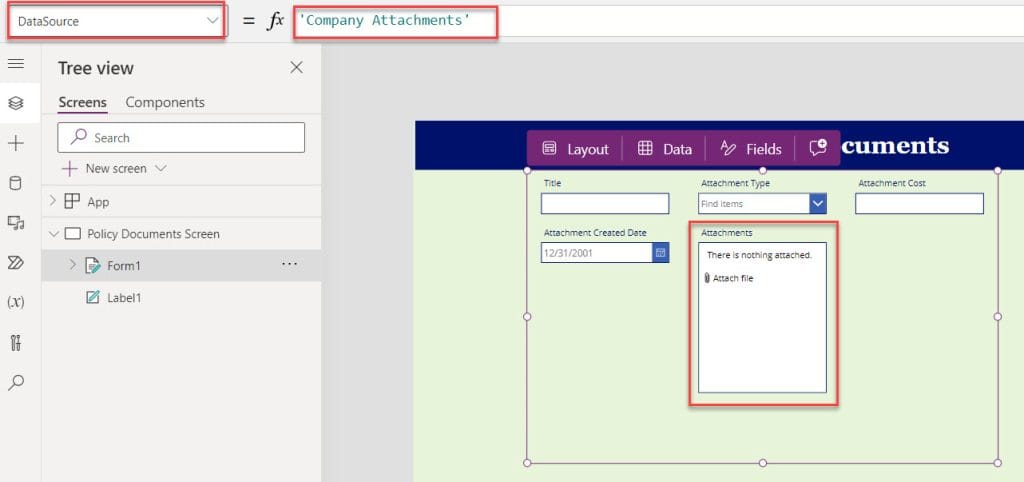Click the Attachment Cost input field

coord(920,203)
